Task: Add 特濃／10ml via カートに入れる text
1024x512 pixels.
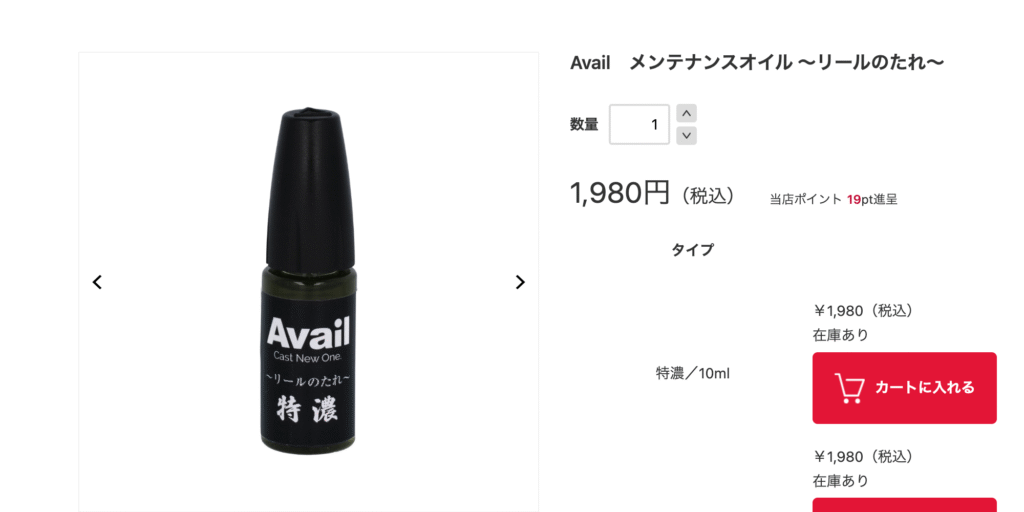Action: point(924,388)
